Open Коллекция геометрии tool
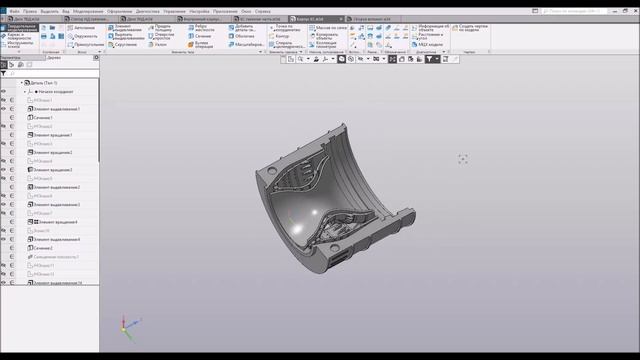The height and width of the screenshot is (360, 640). pos(323,44)
